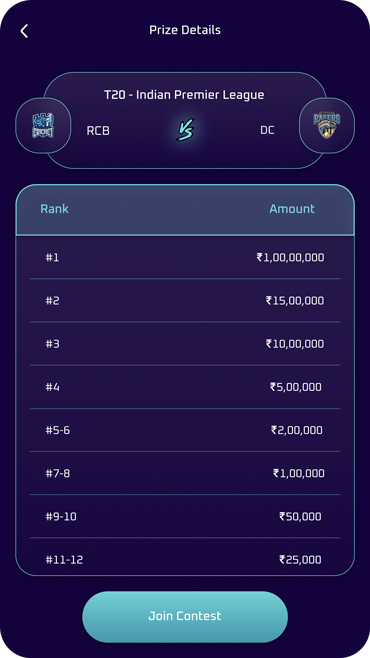
Task: Select the RCB team name
Action: [98, 131]
